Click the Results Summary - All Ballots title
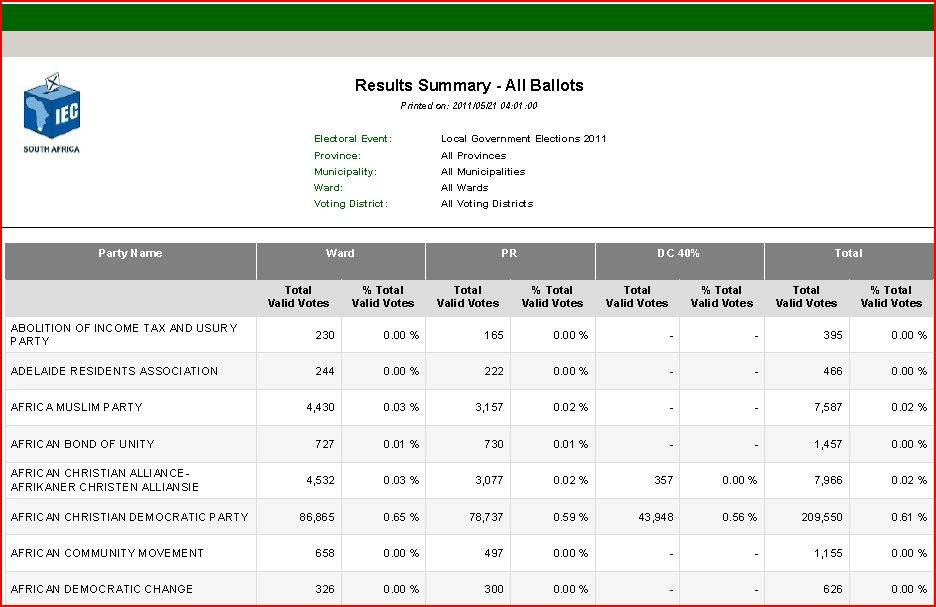Viewport: 936px width, 607px height. pos(469,86)
